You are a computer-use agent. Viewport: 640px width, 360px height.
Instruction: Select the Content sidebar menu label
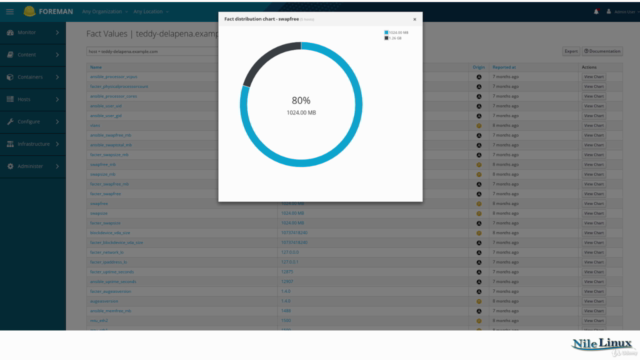coord(27,55)
